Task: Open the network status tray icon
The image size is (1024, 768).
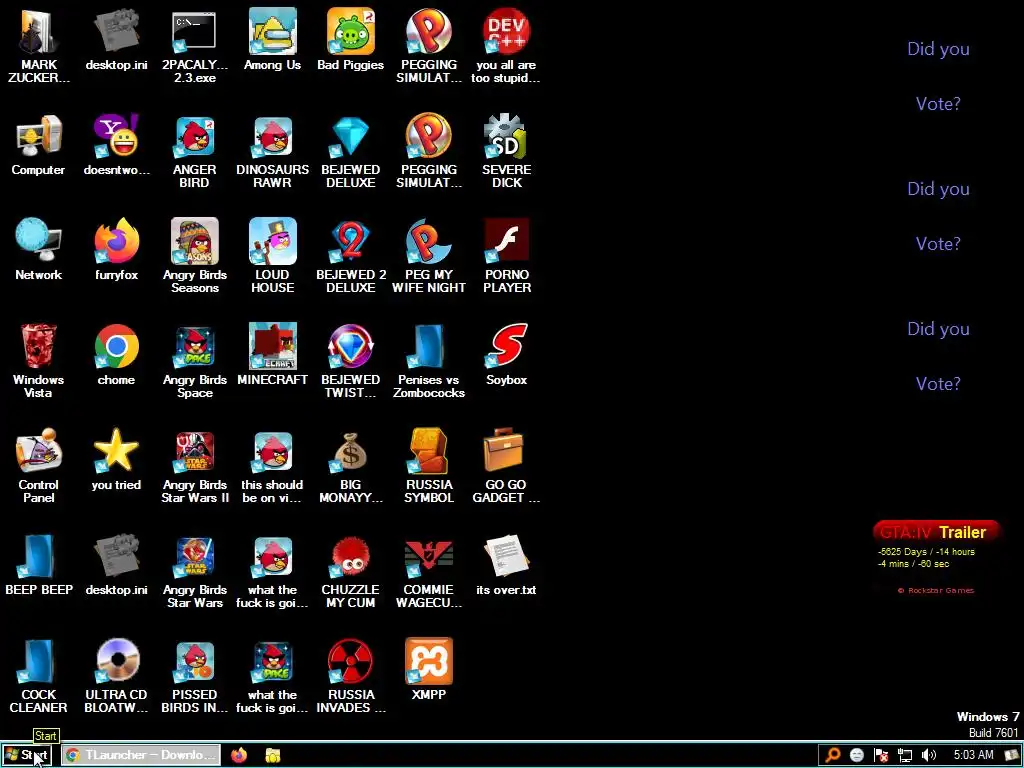Action: [905, 755]
